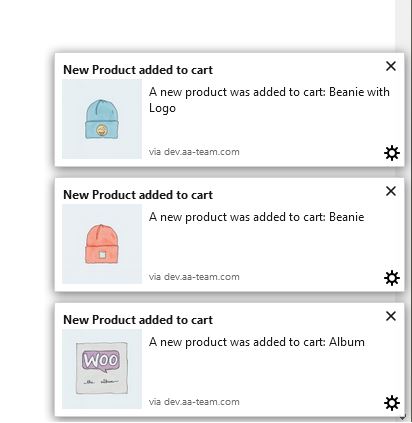Viewport: 412px width, 423px height.
Task: Open settings gear on Beanie with Logo notification
Action: point(392,153)
